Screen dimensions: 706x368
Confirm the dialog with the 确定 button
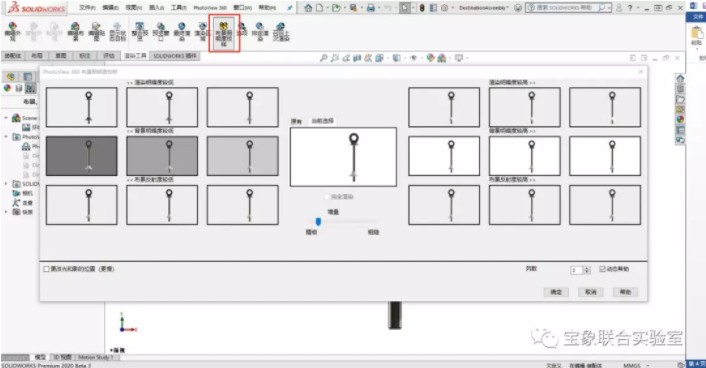[x=556, y=292]
